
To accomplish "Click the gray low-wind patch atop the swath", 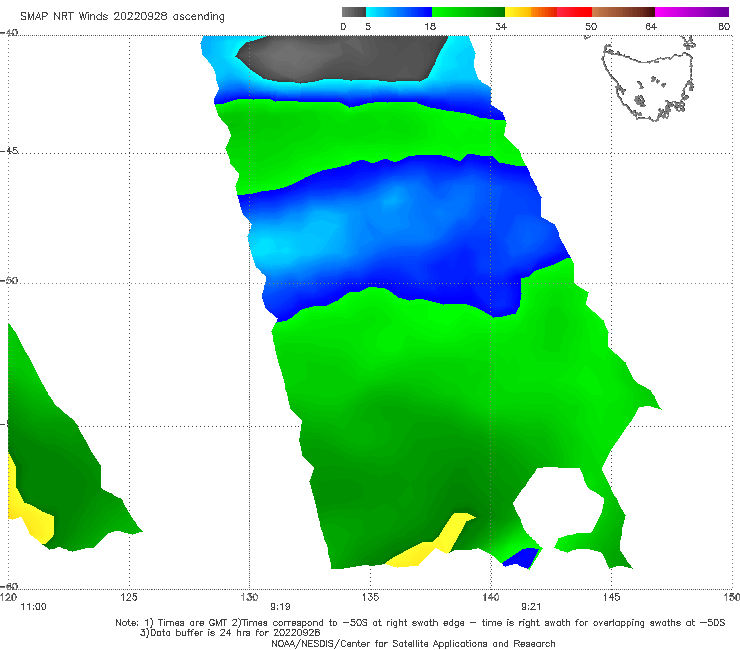I will point(342,58).
